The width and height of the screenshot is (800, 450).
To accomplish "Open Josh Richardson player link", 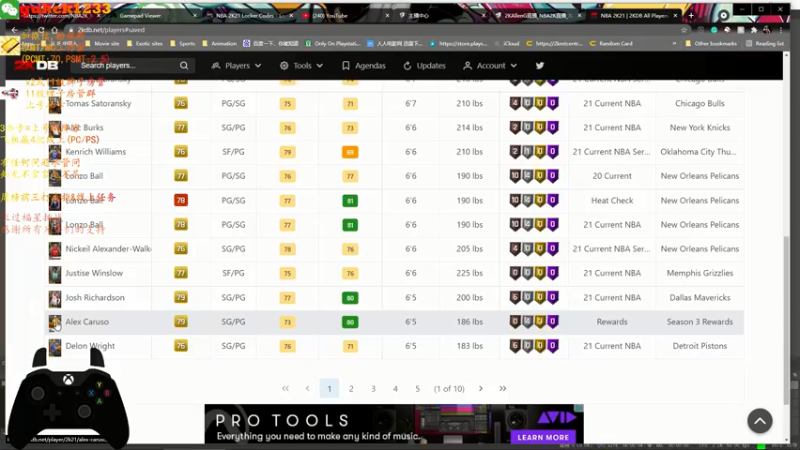I will (x=95, y=297).
